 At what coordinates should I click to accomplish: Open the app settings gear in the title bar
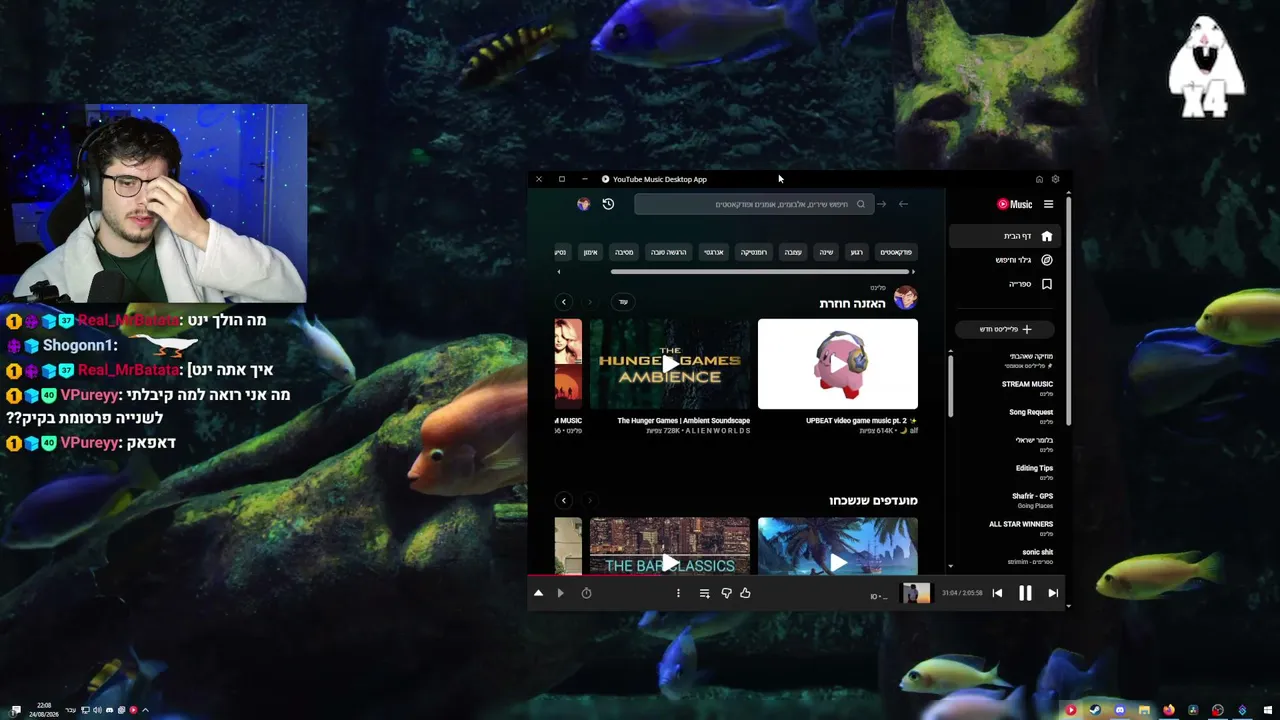[x=1055, y=179]
